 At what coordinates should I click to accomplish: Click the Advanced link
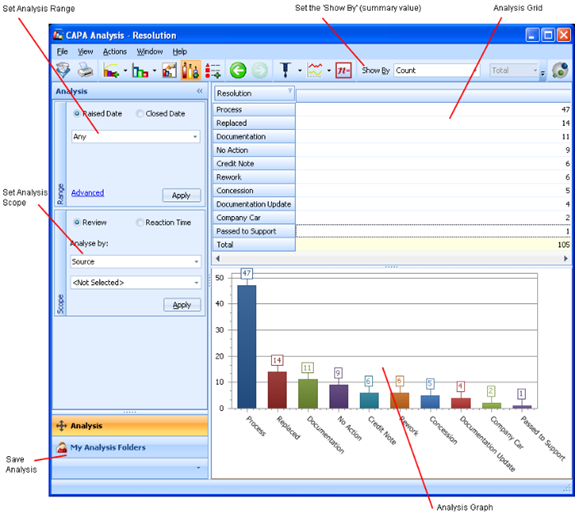tap(88, 192)
